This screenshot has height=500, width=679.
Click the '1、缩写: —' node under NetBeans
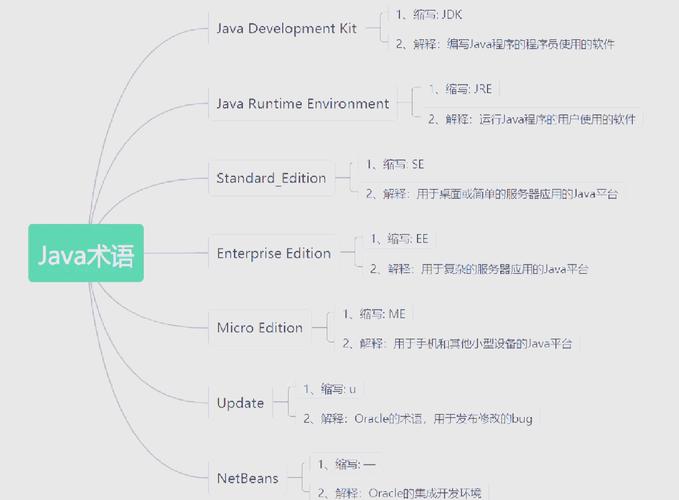(346, 464)
